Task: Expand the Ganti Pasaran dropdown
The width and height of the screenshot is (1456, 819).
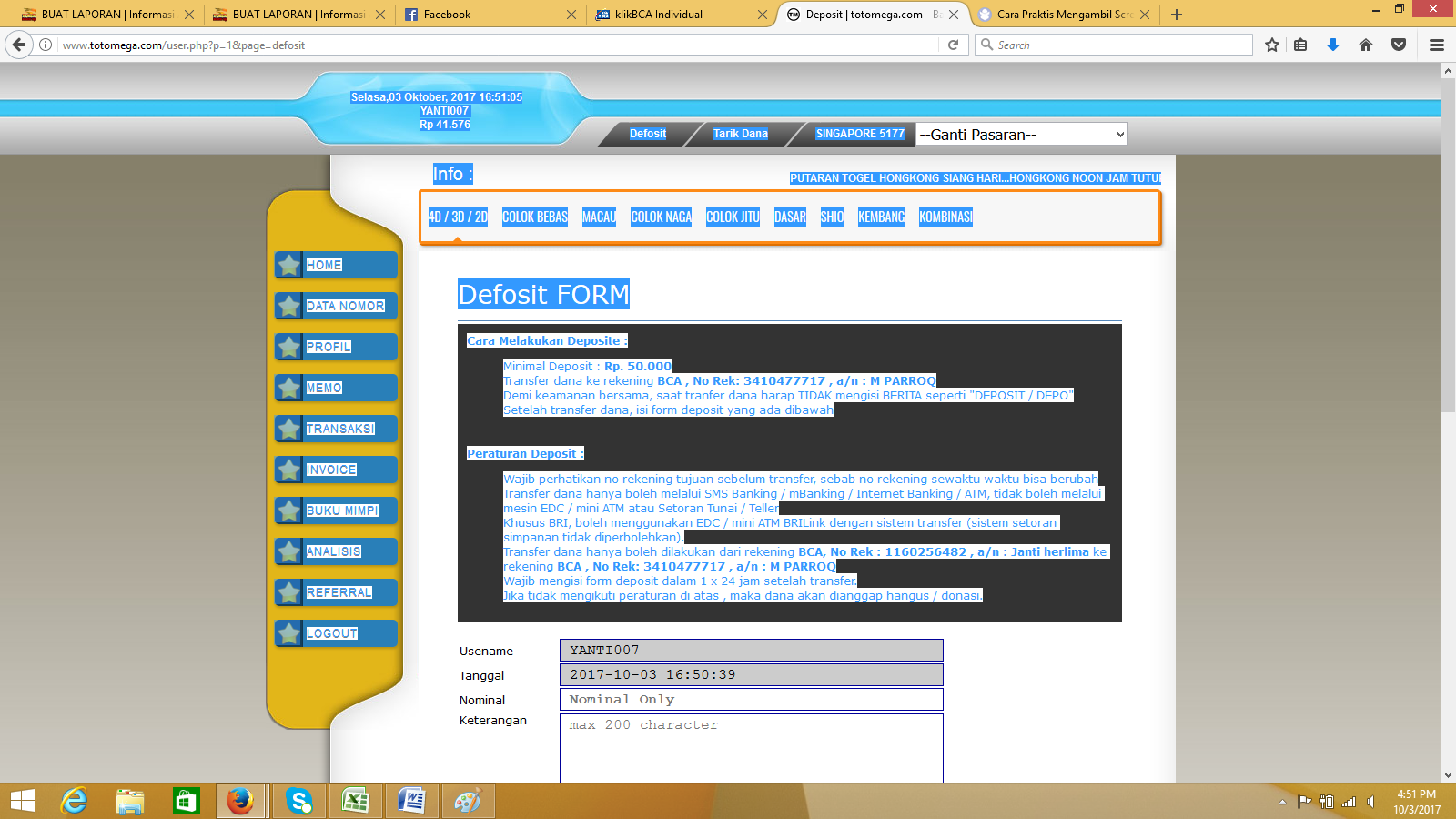Action: click(x=1021, y=135)
